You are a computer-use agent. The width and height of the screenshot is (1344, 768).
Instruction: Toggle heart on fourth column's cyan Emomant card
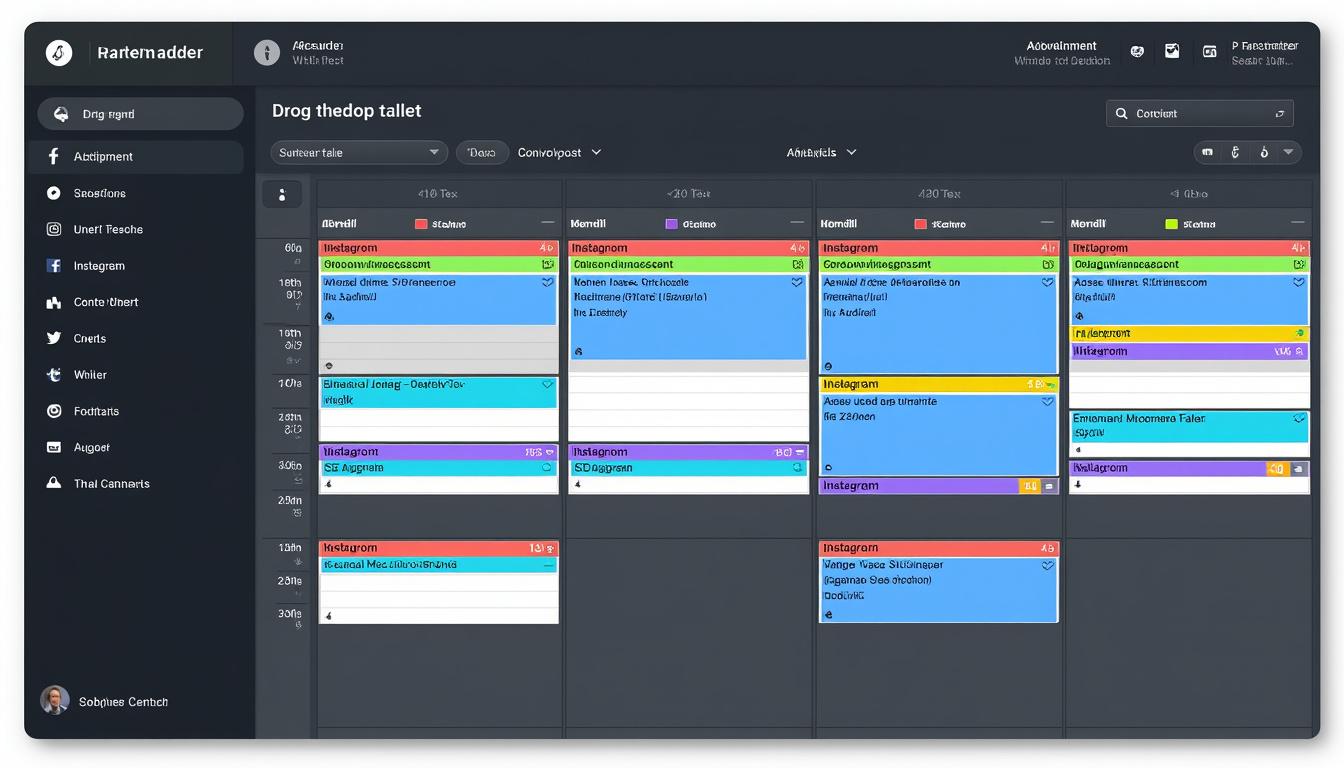(1298, 419)
